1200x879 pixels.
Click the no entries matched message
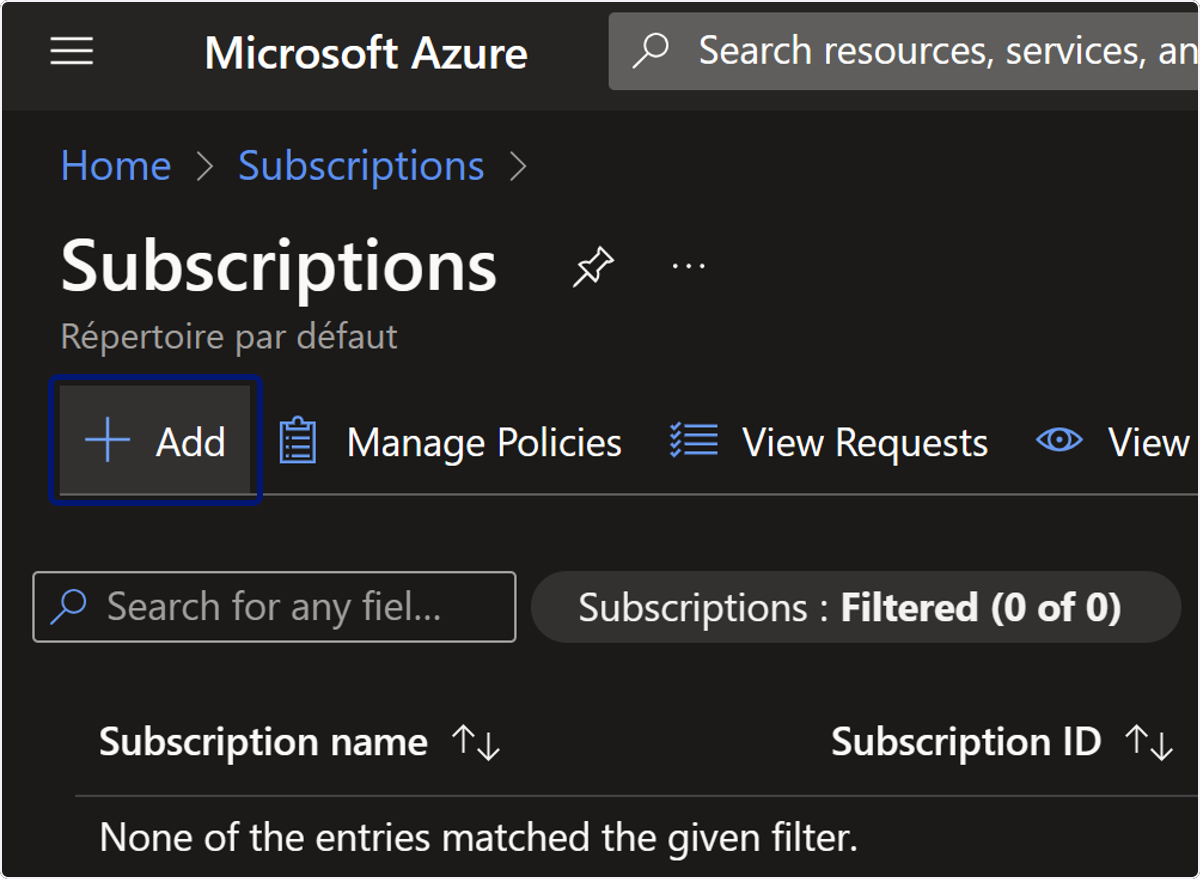479,837
